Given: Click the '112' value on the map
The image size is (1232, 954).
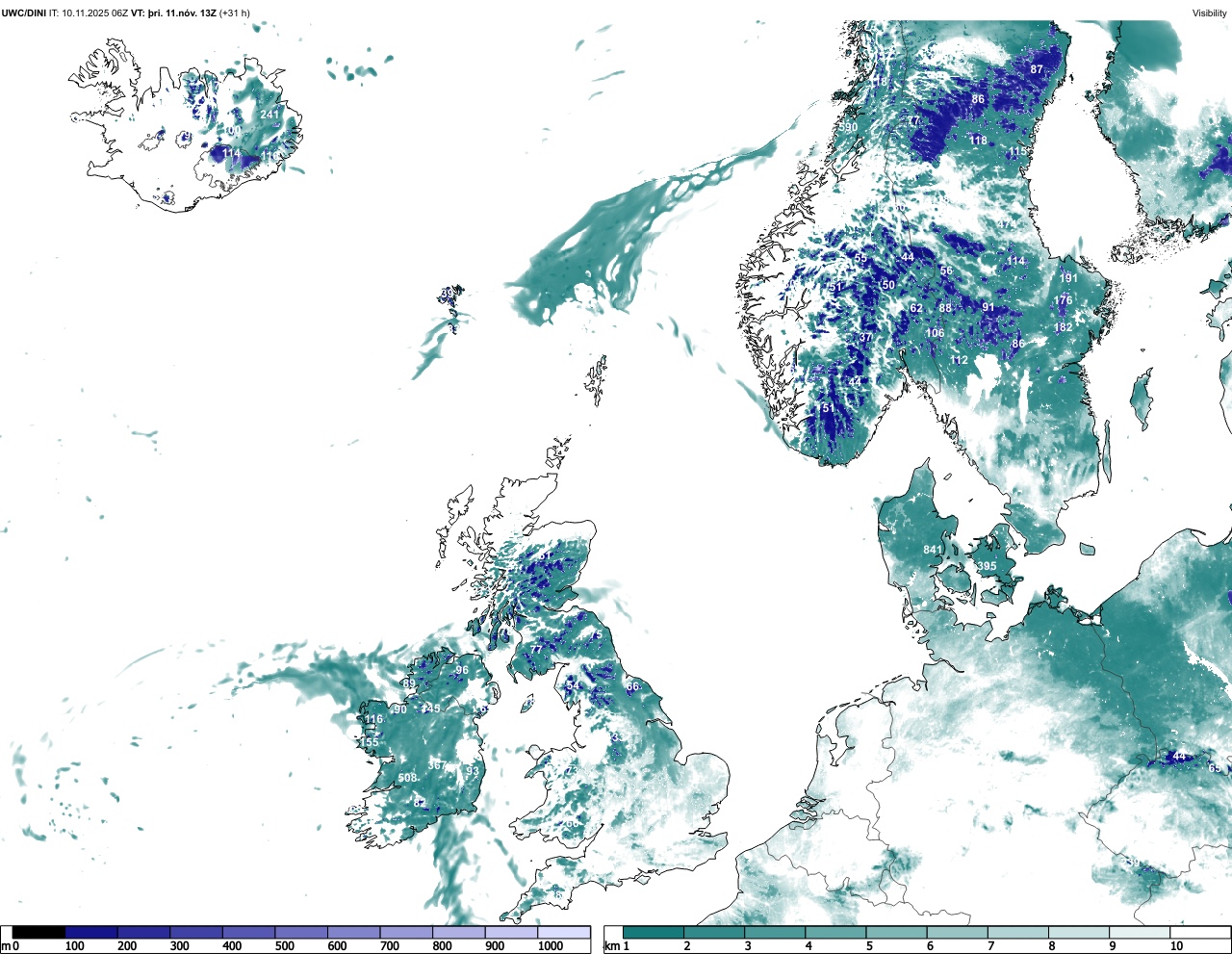Looking at the screenshot, I should pos(959,360).
